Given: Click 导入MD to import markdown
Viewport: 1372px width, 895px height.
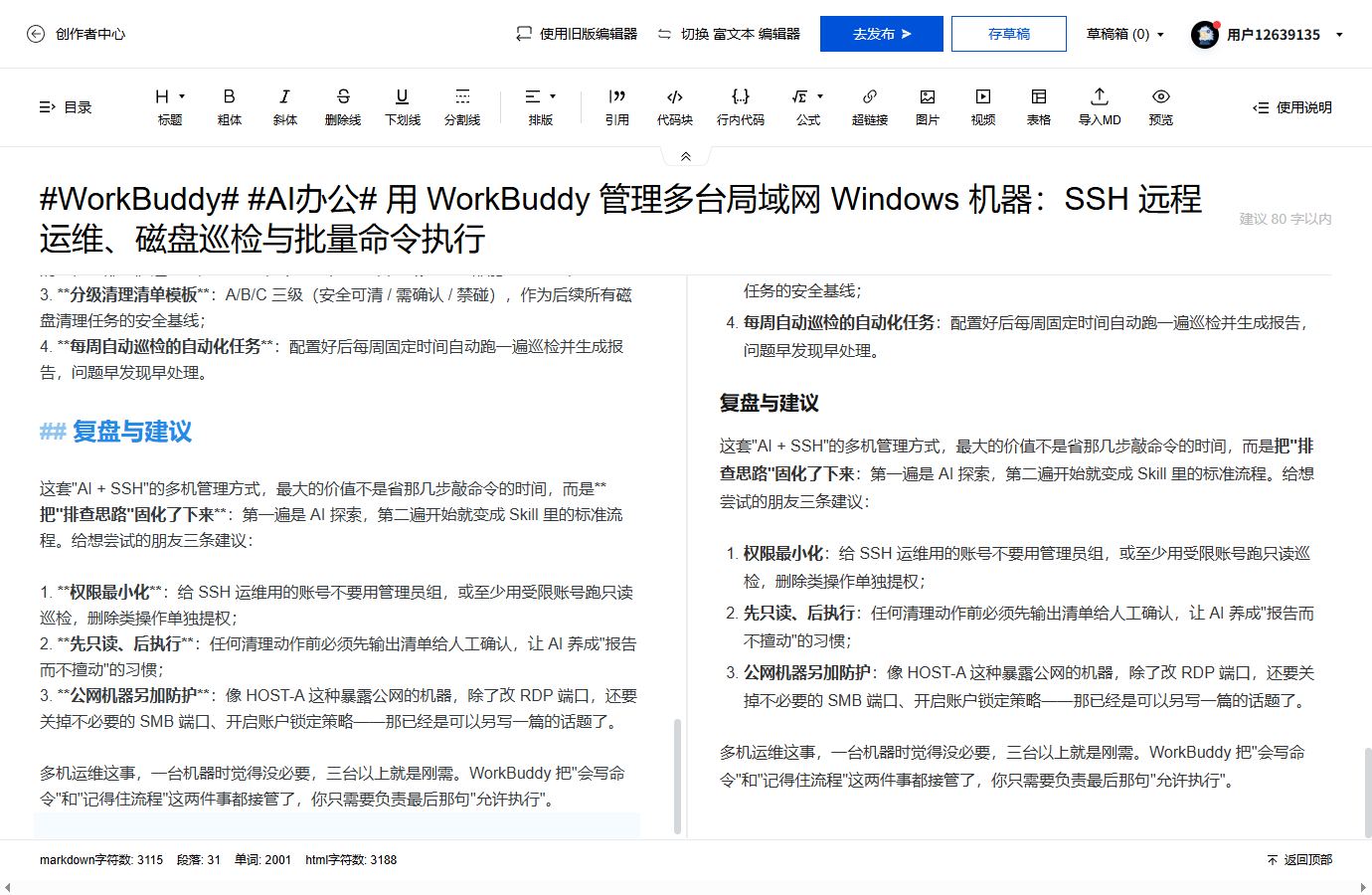Looking at the screenshot, I should pos(1100,106).
